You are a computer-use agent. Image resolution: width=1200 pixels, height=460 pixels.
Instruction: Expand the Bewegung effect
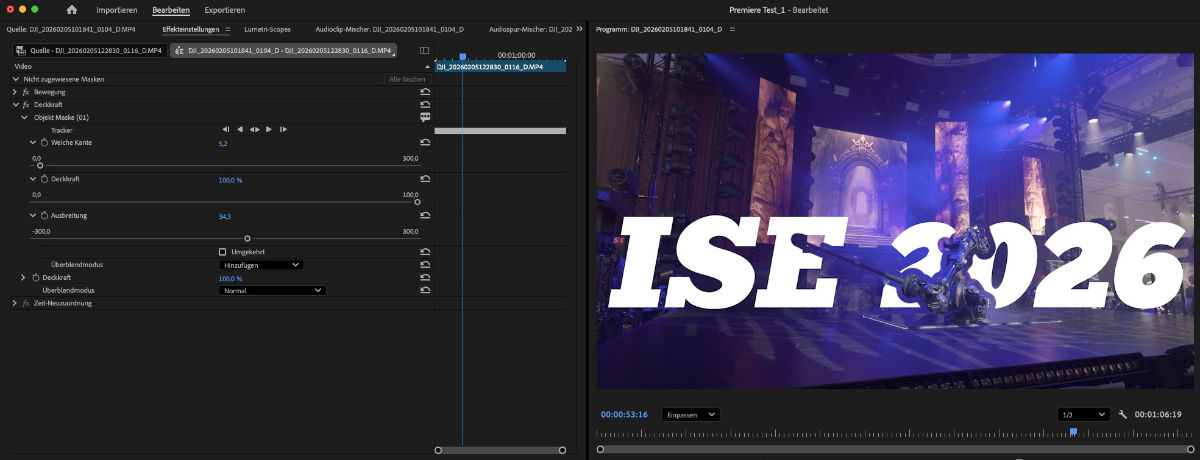pyautogui.click(x=16, y=92)
